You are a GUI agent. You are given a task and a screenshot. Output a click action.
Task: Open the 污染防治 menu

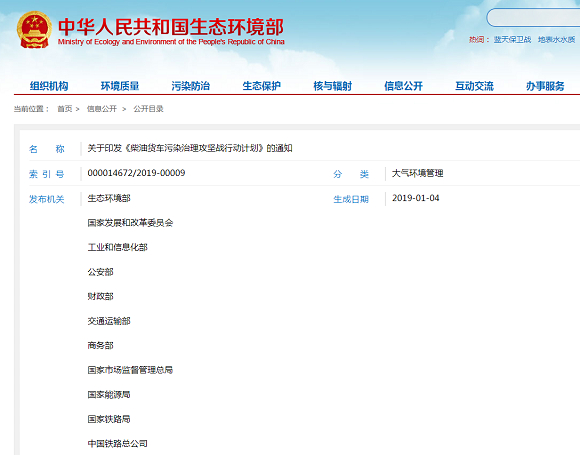point(190,86)
